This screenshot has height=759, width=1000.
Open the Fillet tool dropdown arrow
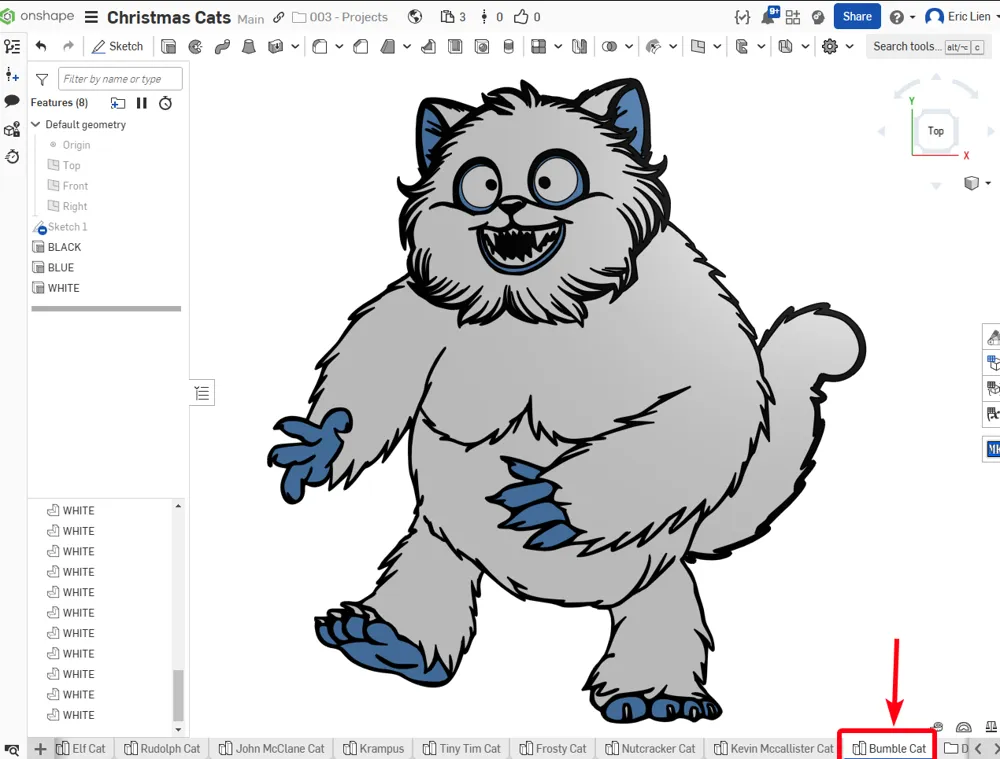339,47
